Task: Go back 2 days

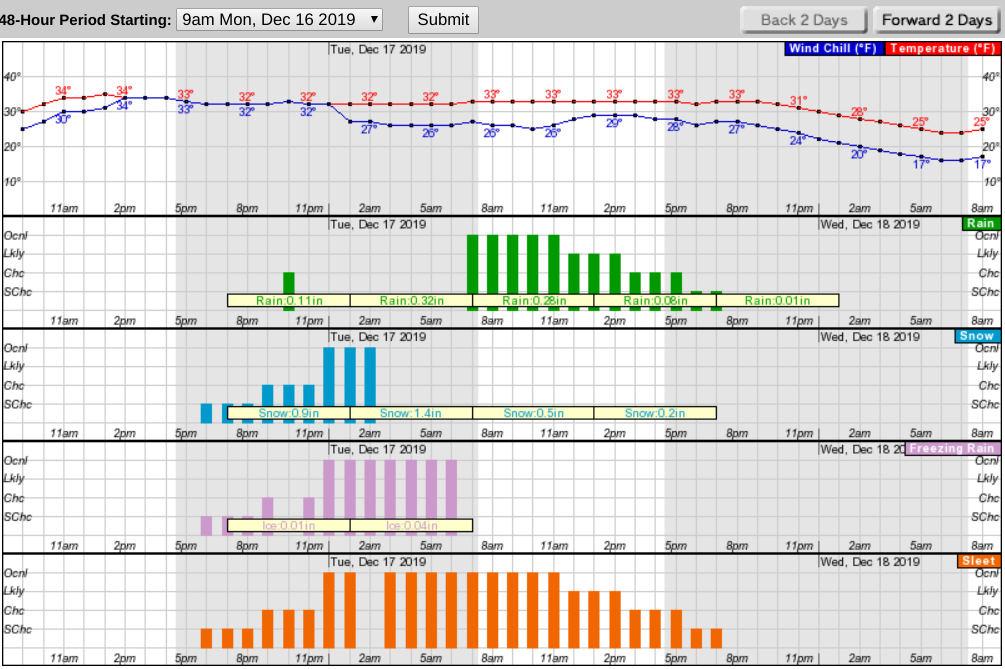Action: (804, 20)
